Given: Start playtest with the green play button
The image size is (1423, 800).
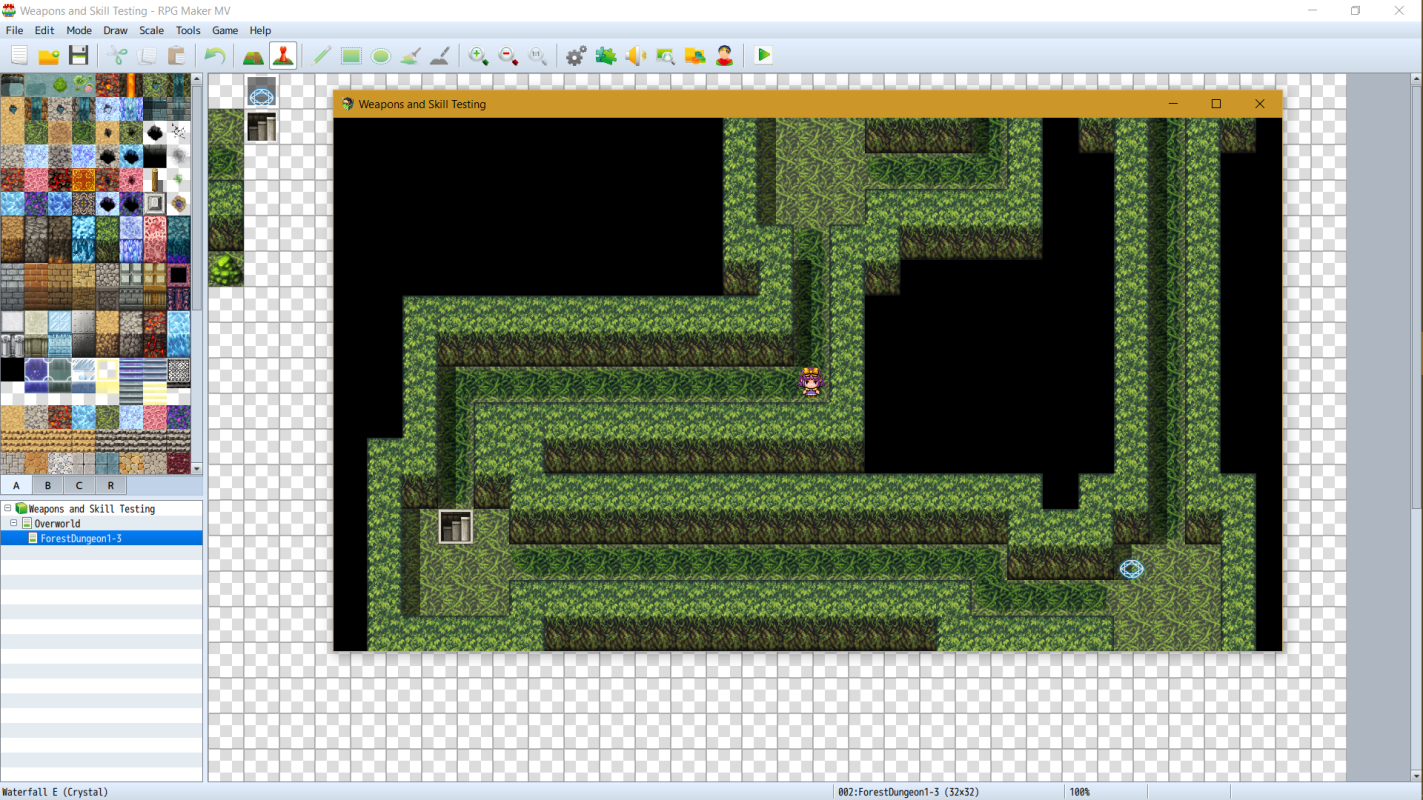Looking at the screenshot, I should pyautogui.click(x=764, y=56).
